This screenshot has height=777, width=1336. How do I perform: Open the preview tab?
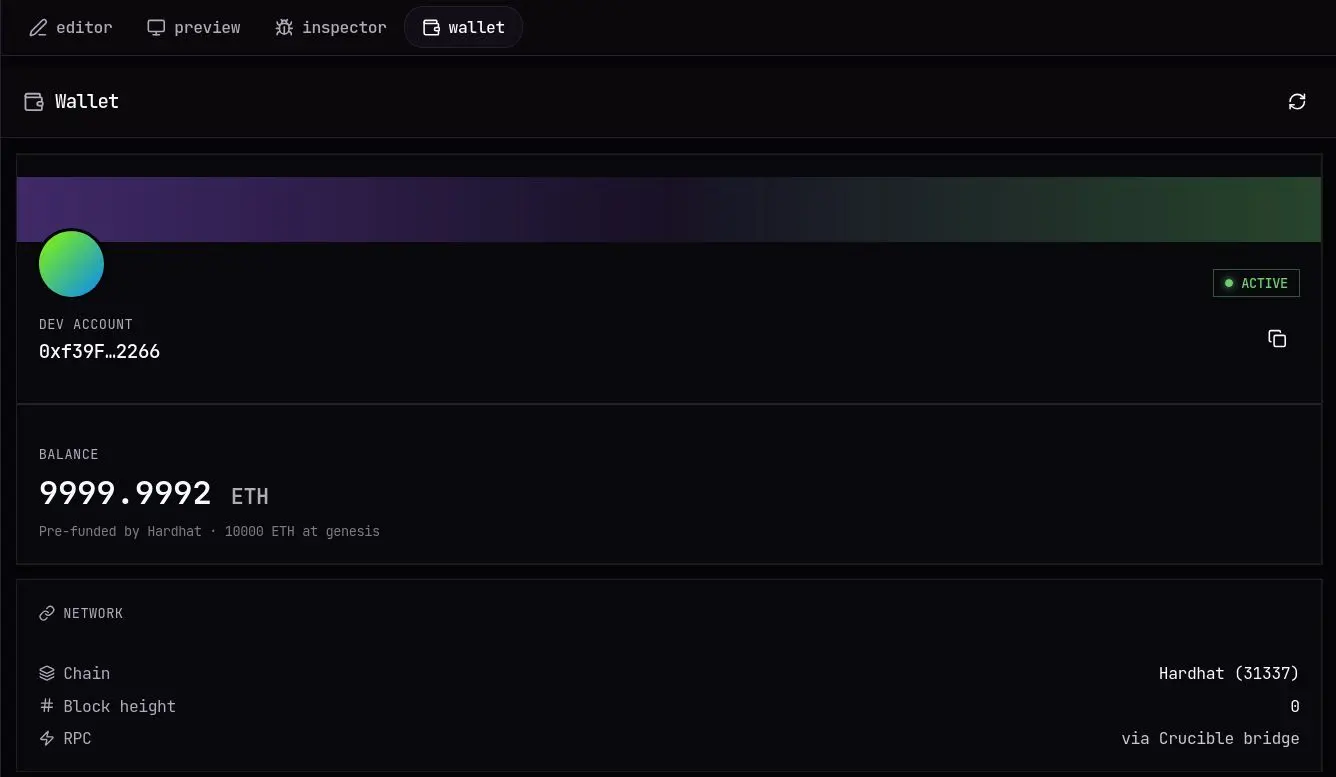coord(194,27)
